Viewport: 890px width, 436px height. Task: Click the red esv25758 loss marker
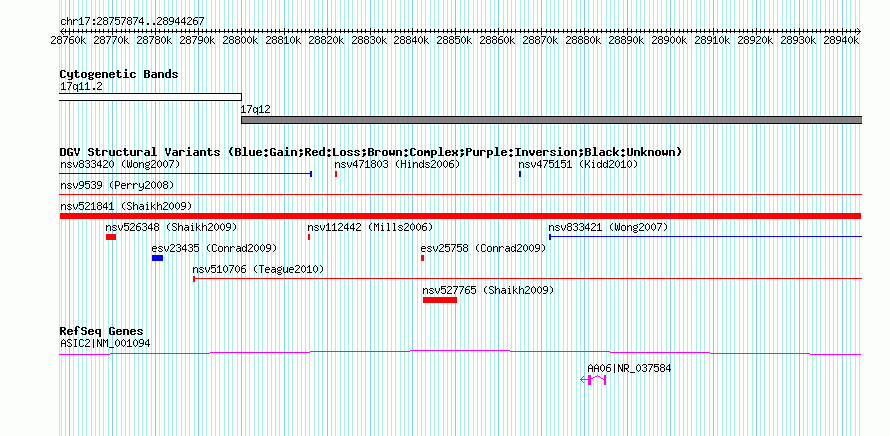pos(422,258)
